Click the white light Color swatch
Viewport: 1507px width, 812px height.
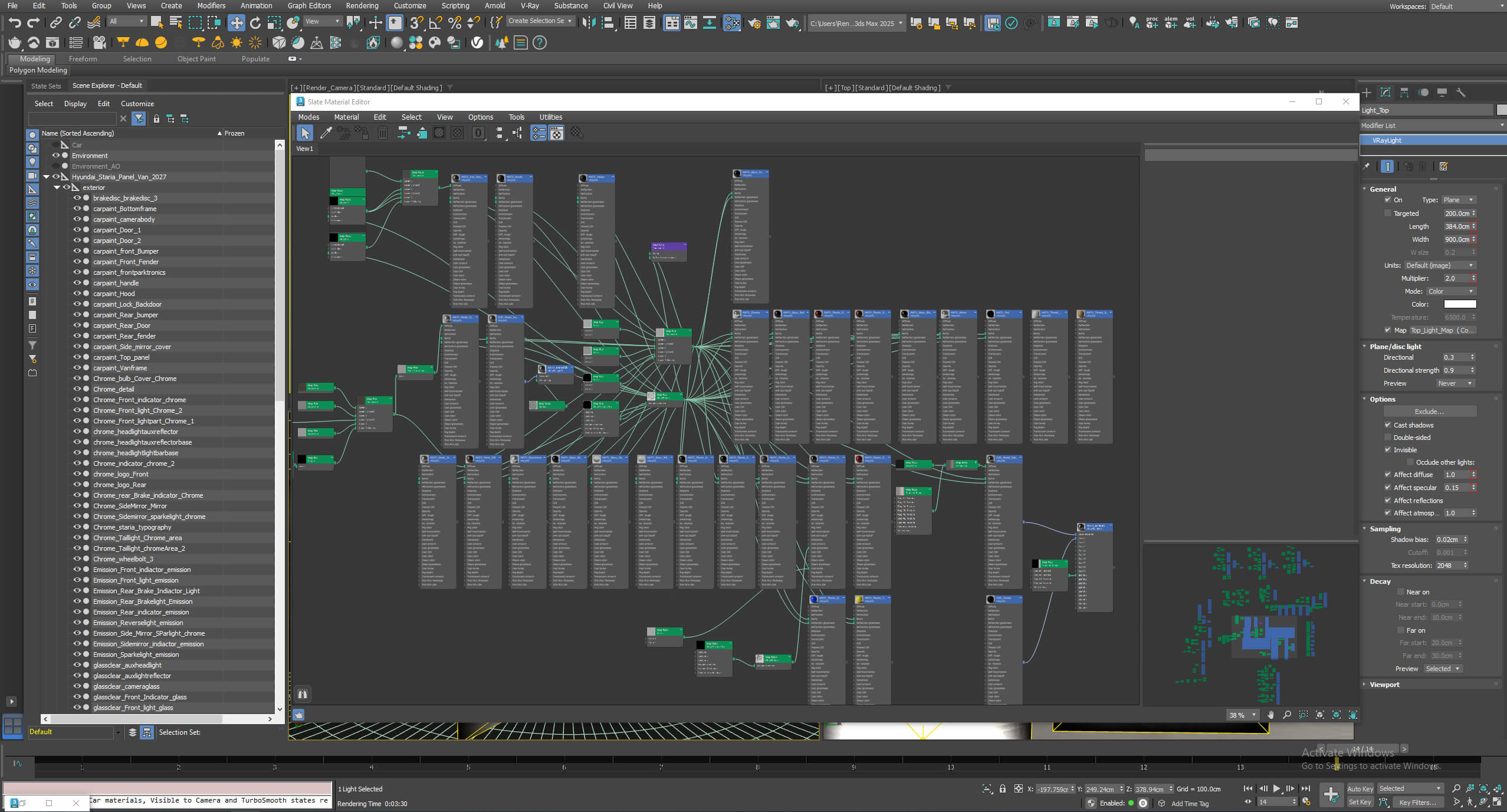pos(1460,304)
